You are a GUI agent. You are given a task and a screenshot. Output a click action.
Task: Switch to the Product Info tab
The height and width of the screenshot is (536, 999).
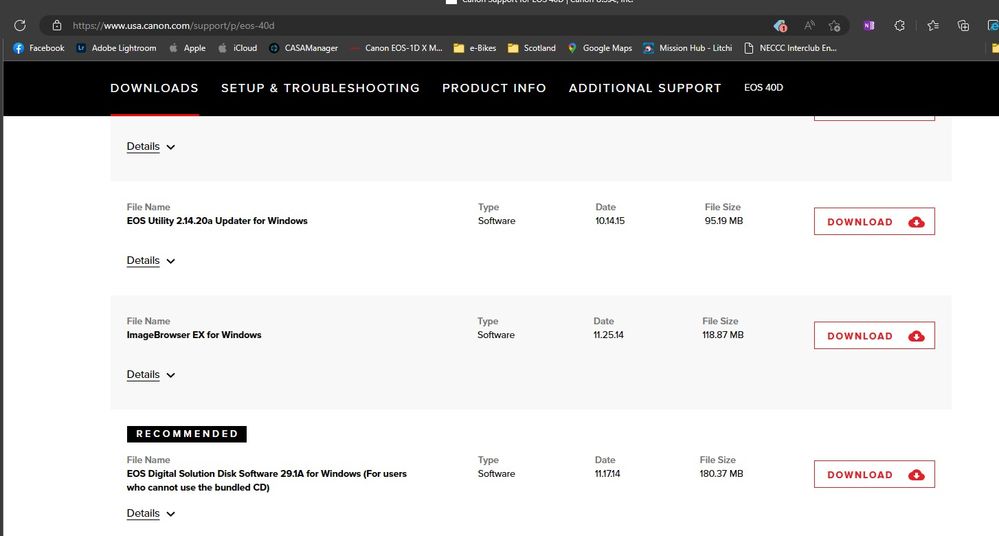point(494,88)
